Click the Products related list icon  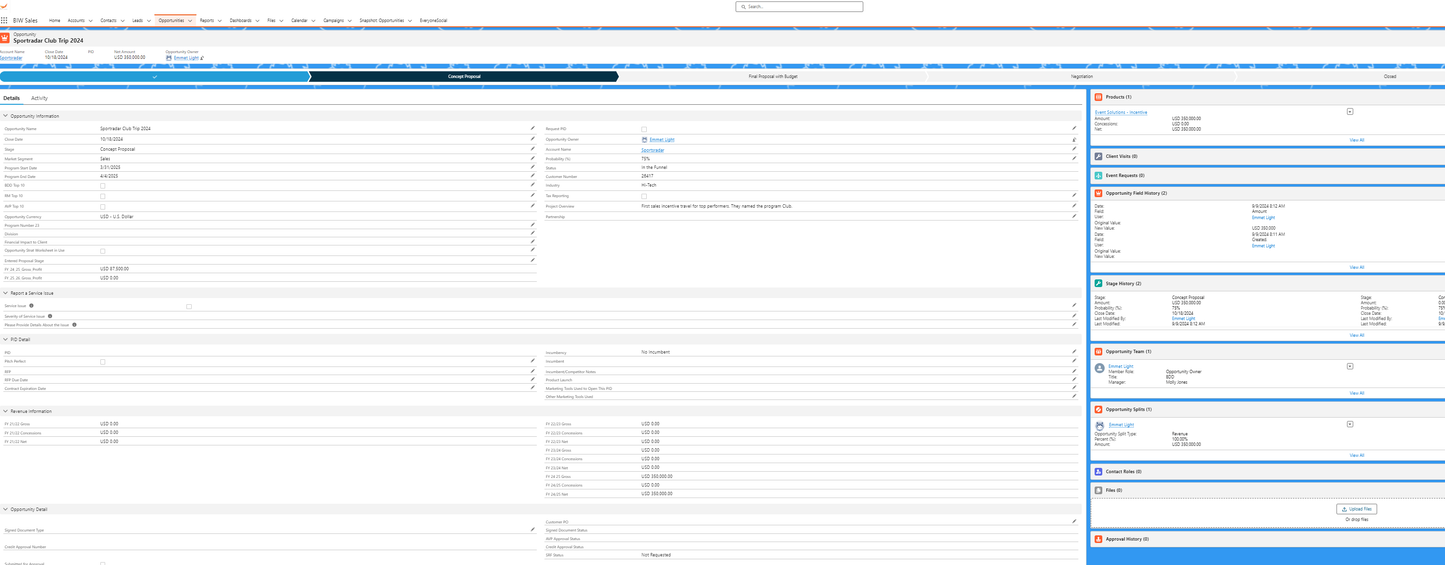[x=1098, y=97]
